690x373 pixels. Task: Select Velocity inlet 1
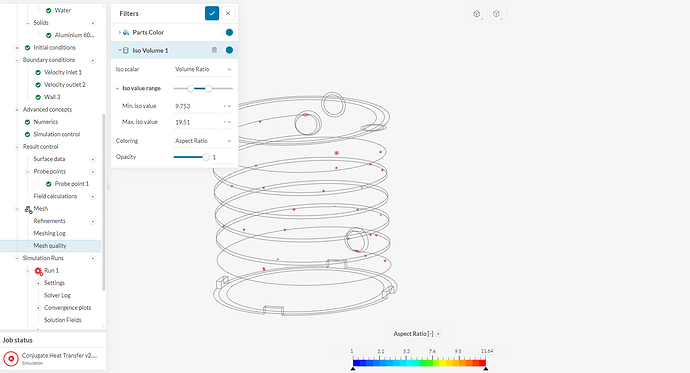62,72
